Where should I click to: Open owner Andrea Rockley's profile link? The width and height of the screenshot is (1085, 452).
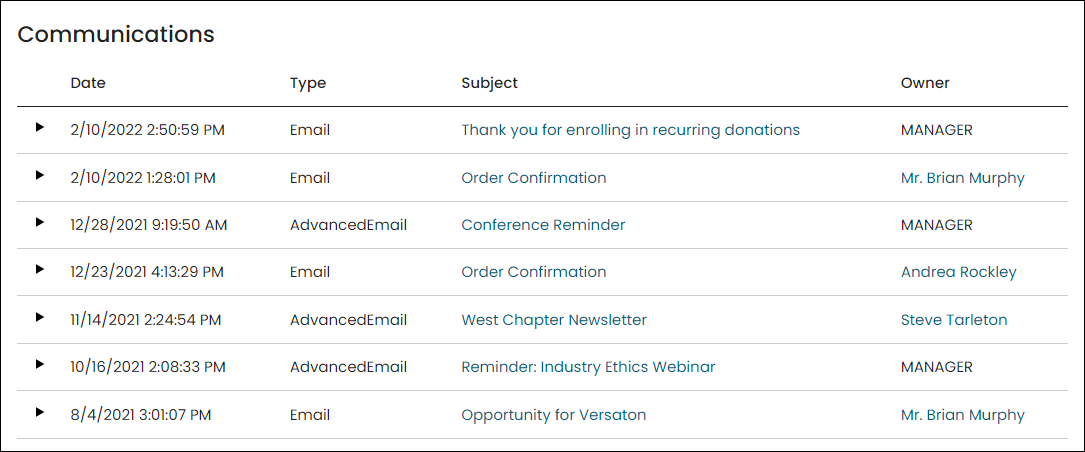tap(958, 272)
